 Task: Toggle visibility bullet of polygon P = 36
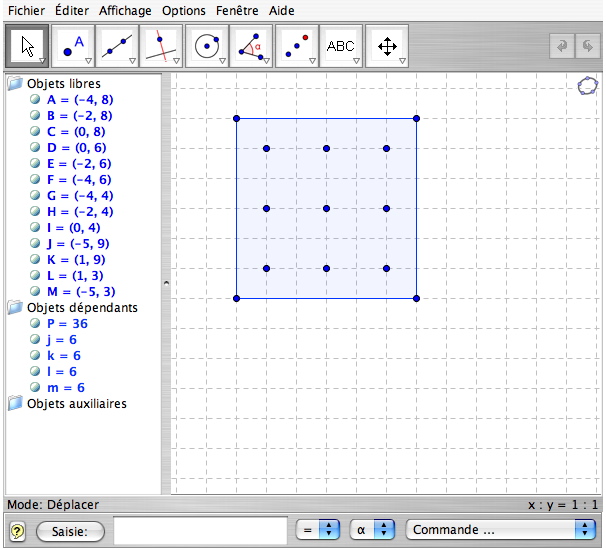35,323
